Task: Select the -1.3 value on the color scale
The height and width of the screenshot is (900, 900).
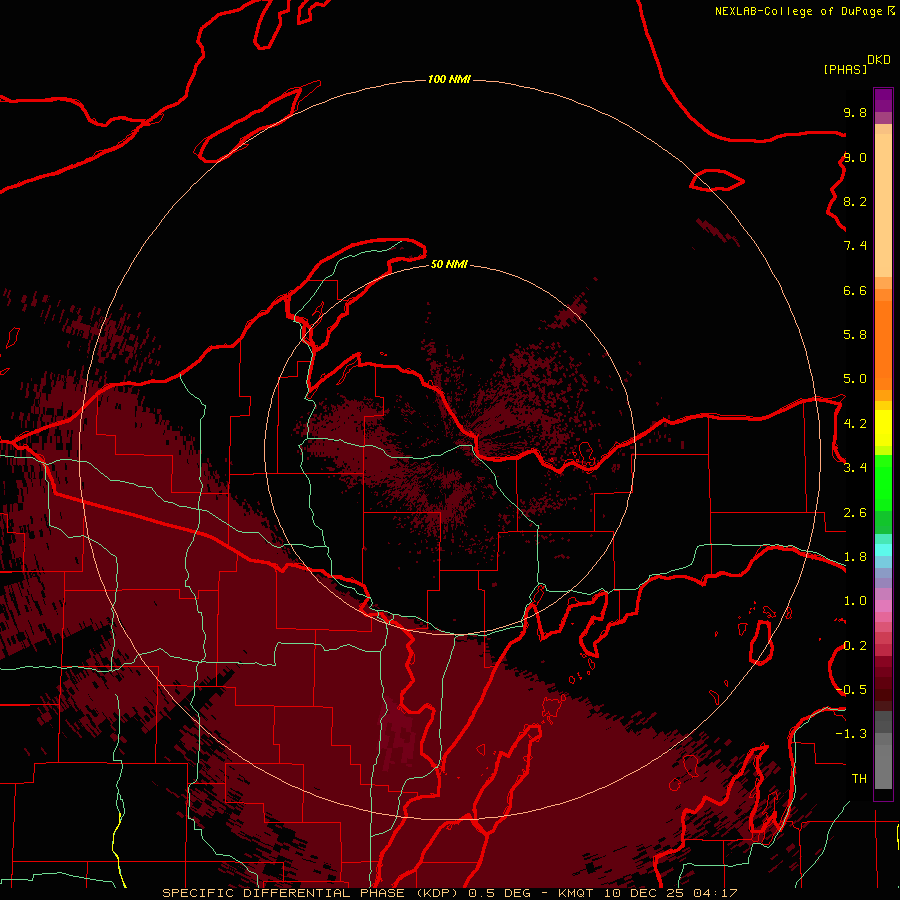Action: tap(851, 734)
